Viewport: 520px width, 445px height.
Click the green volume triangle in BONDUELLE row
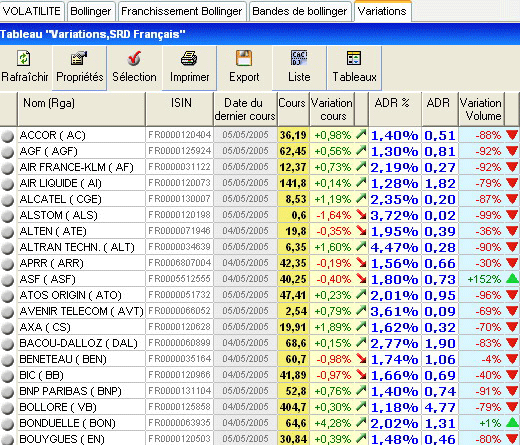512,422
